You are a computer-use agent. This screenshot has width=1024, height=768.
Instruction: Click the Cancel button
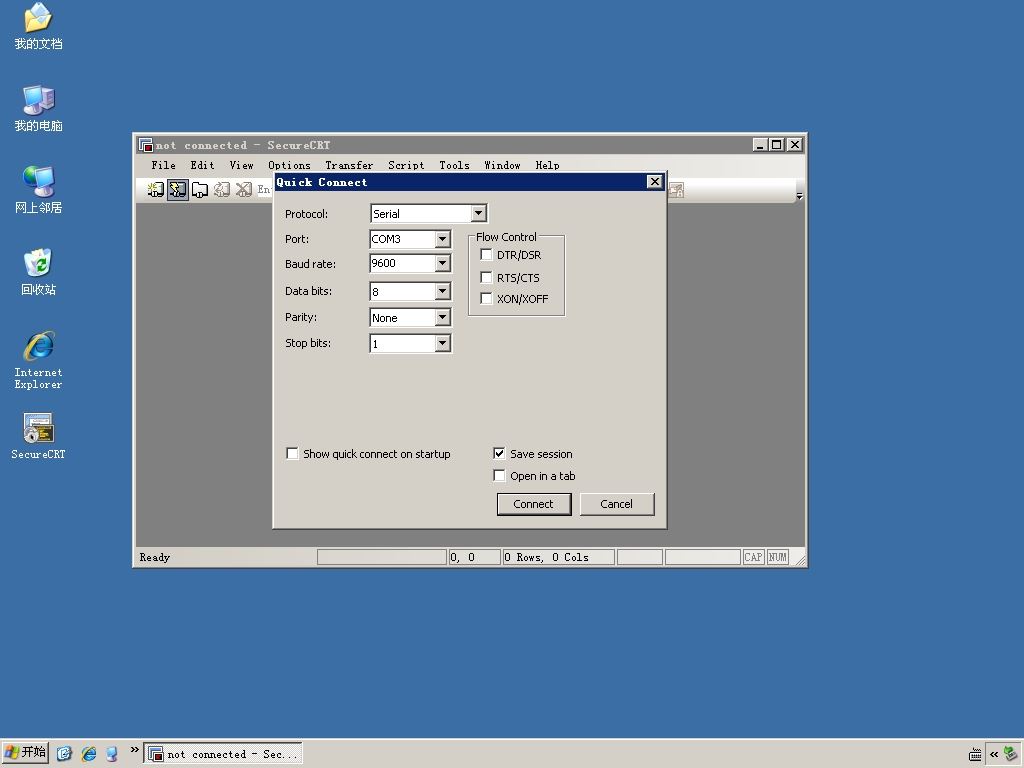[616, 504]
